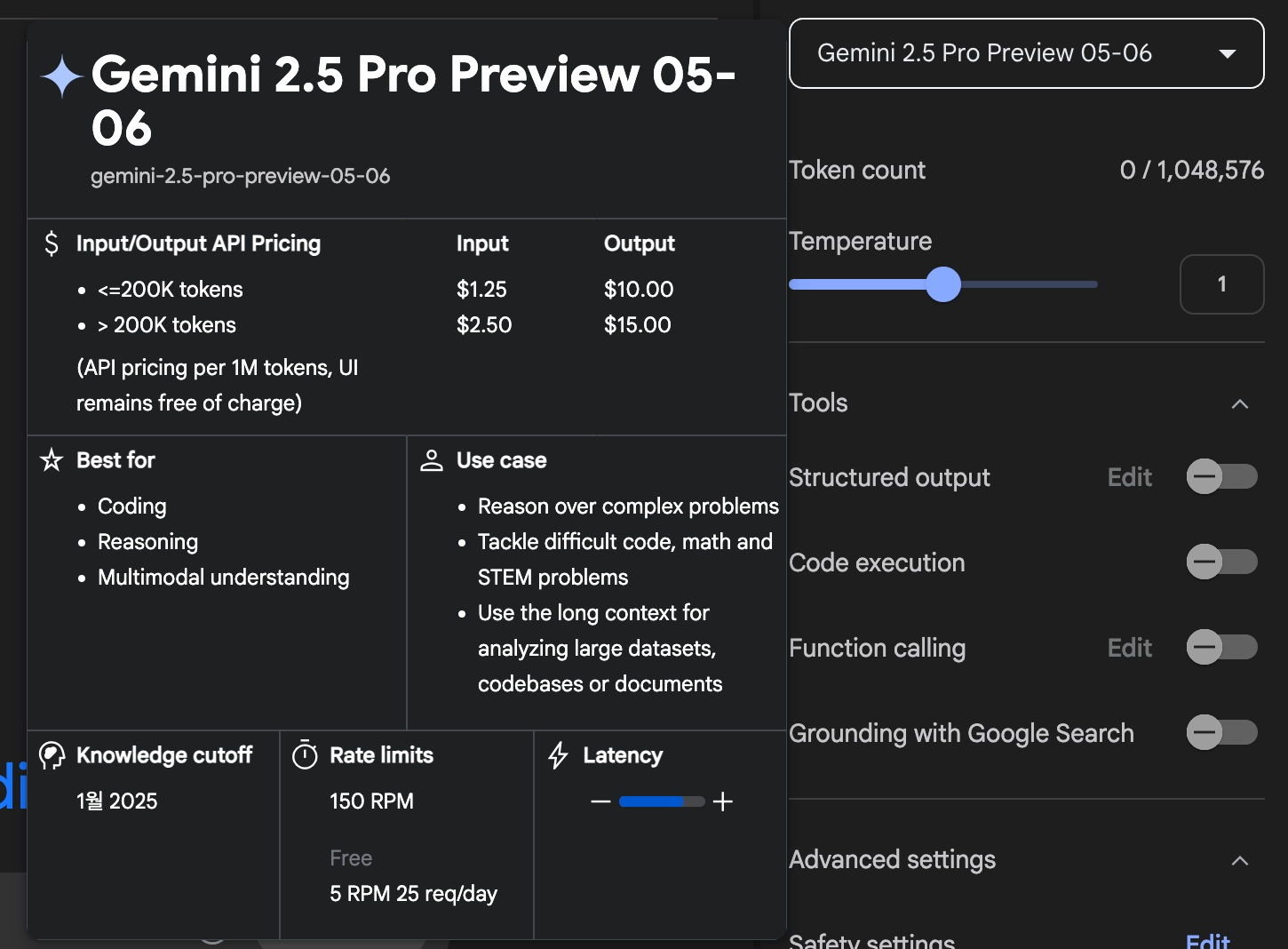Viewport: 1288px width, 949px height.
Task: Click the Gemini sparkle icon beside model title
Action: (62, 76)
